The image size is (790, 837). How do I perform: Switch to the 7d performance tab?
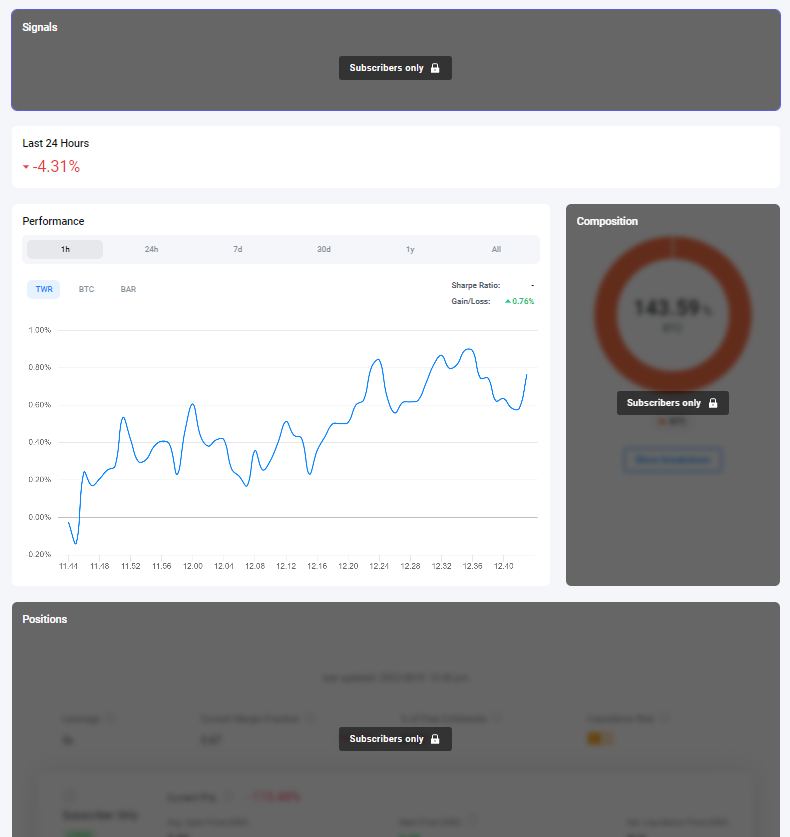click(x=238, y=249)
